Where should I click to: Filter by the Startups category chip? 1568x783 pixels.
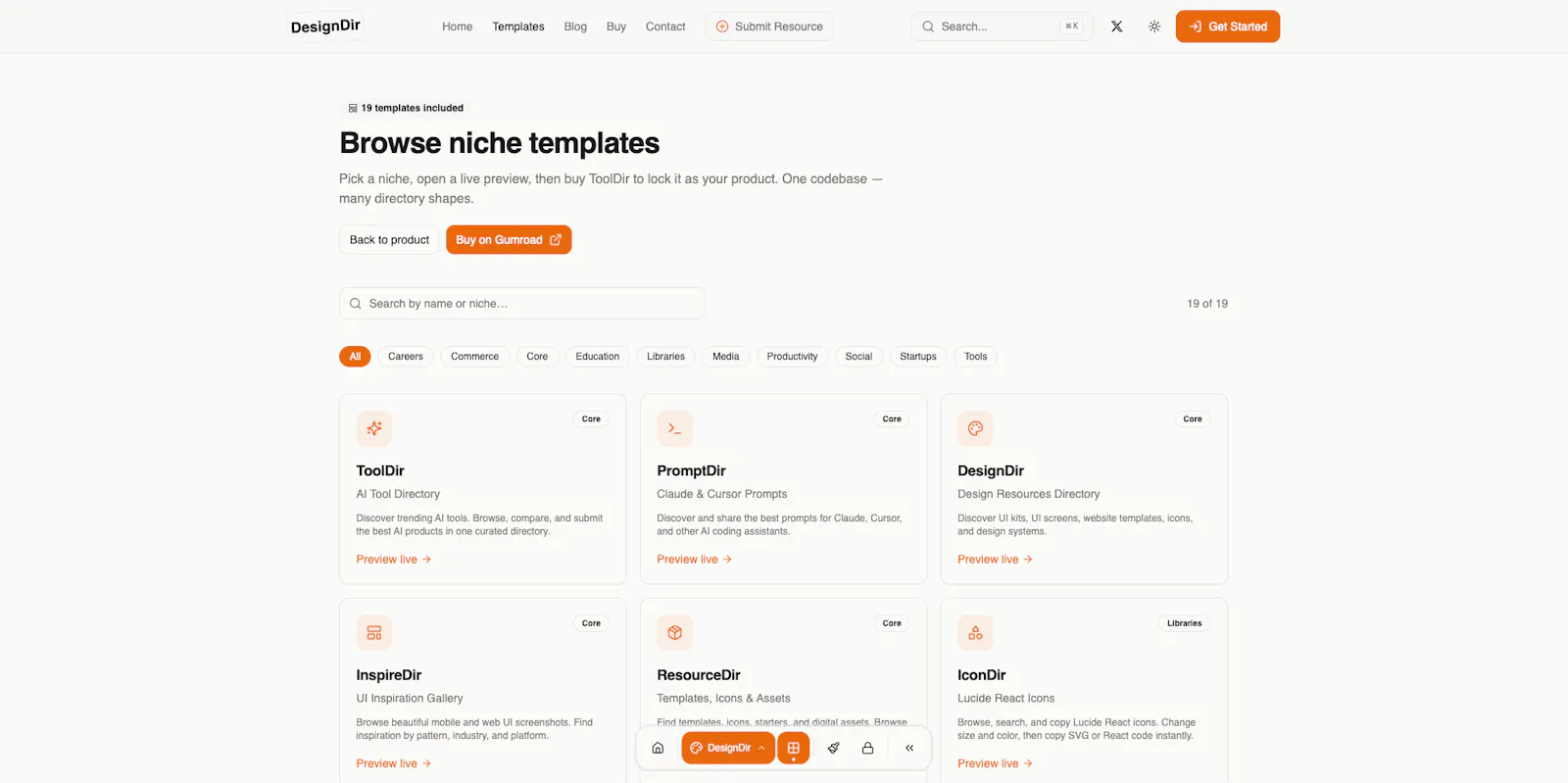coord(918,357)
